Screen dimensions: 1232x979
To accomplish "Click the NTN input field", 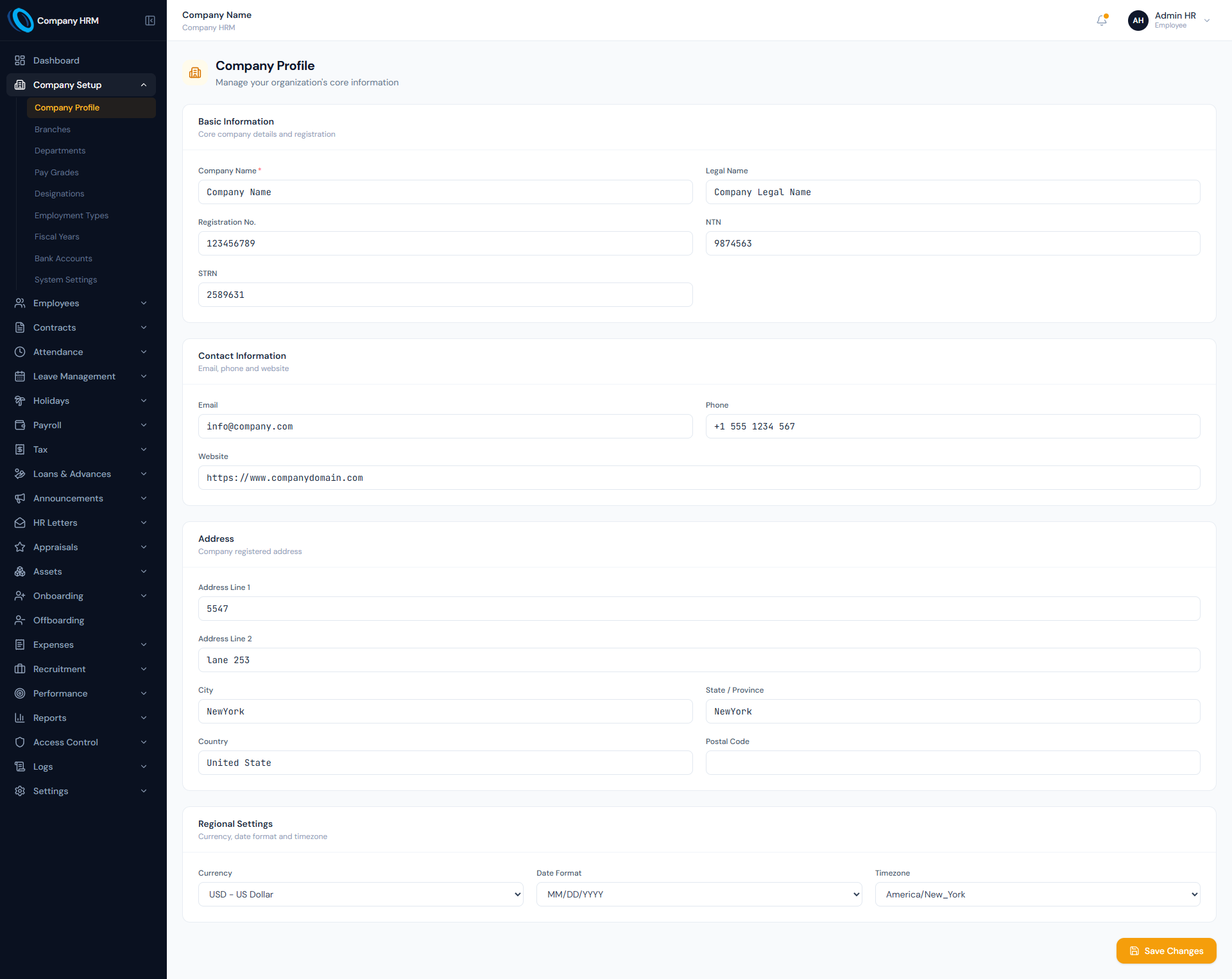I will [953, 243].
